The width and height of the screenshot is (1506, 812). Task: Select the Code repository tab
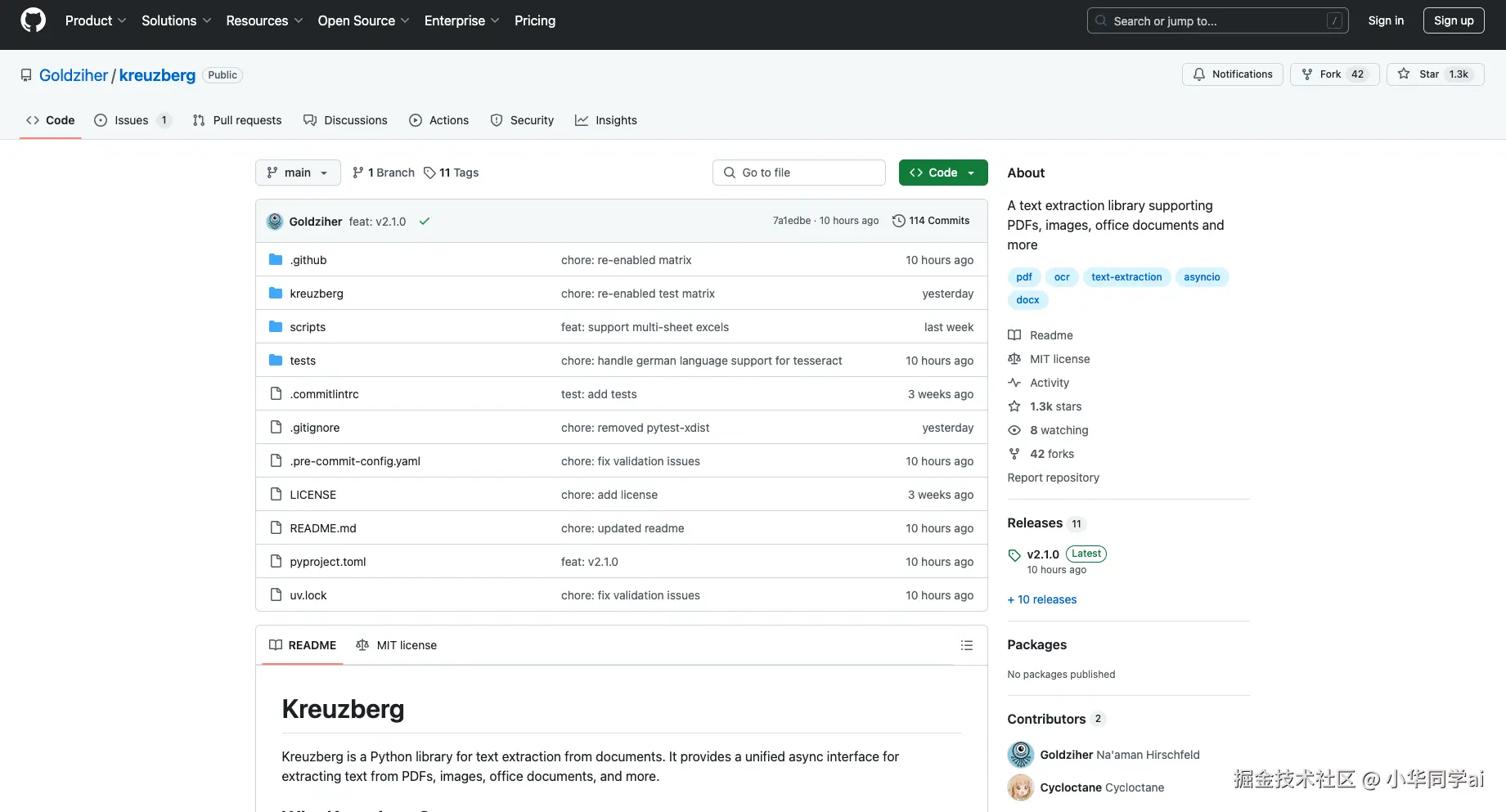click(x=51, y=120)
